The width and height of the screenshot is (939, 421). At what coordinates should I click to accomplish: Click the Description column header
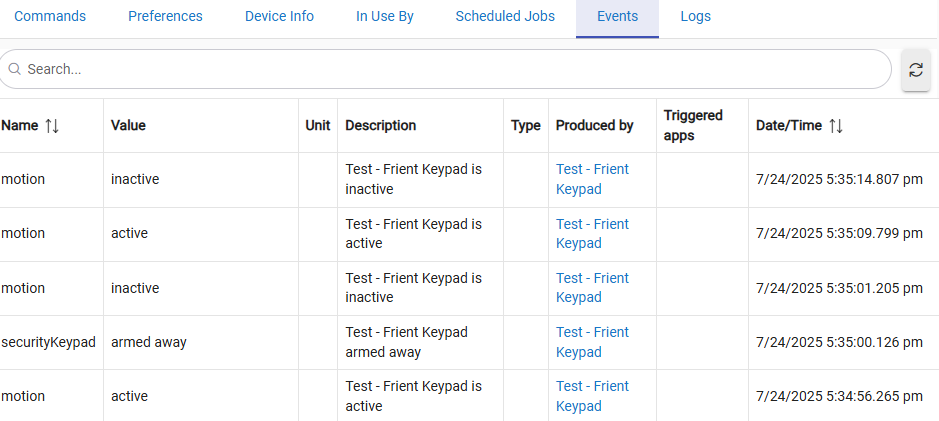[x=380, y=126]
